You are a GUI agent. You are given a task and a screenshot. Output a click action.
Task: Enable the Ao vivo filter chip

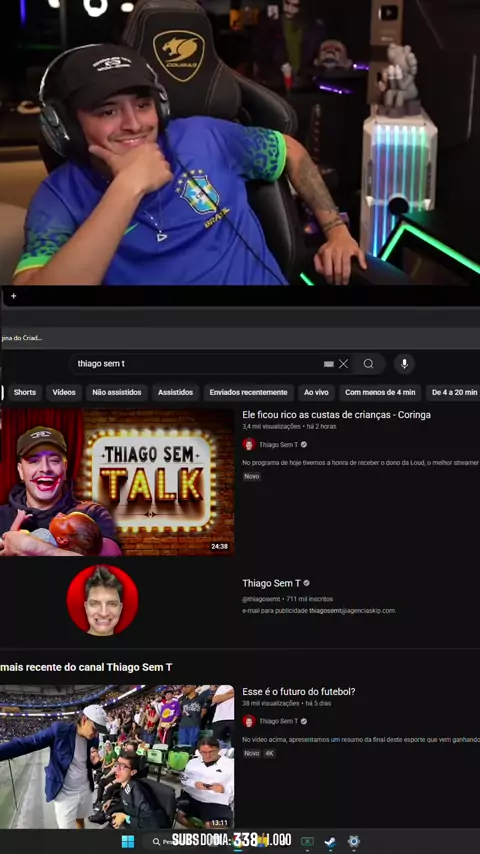[x=316, y=392]
